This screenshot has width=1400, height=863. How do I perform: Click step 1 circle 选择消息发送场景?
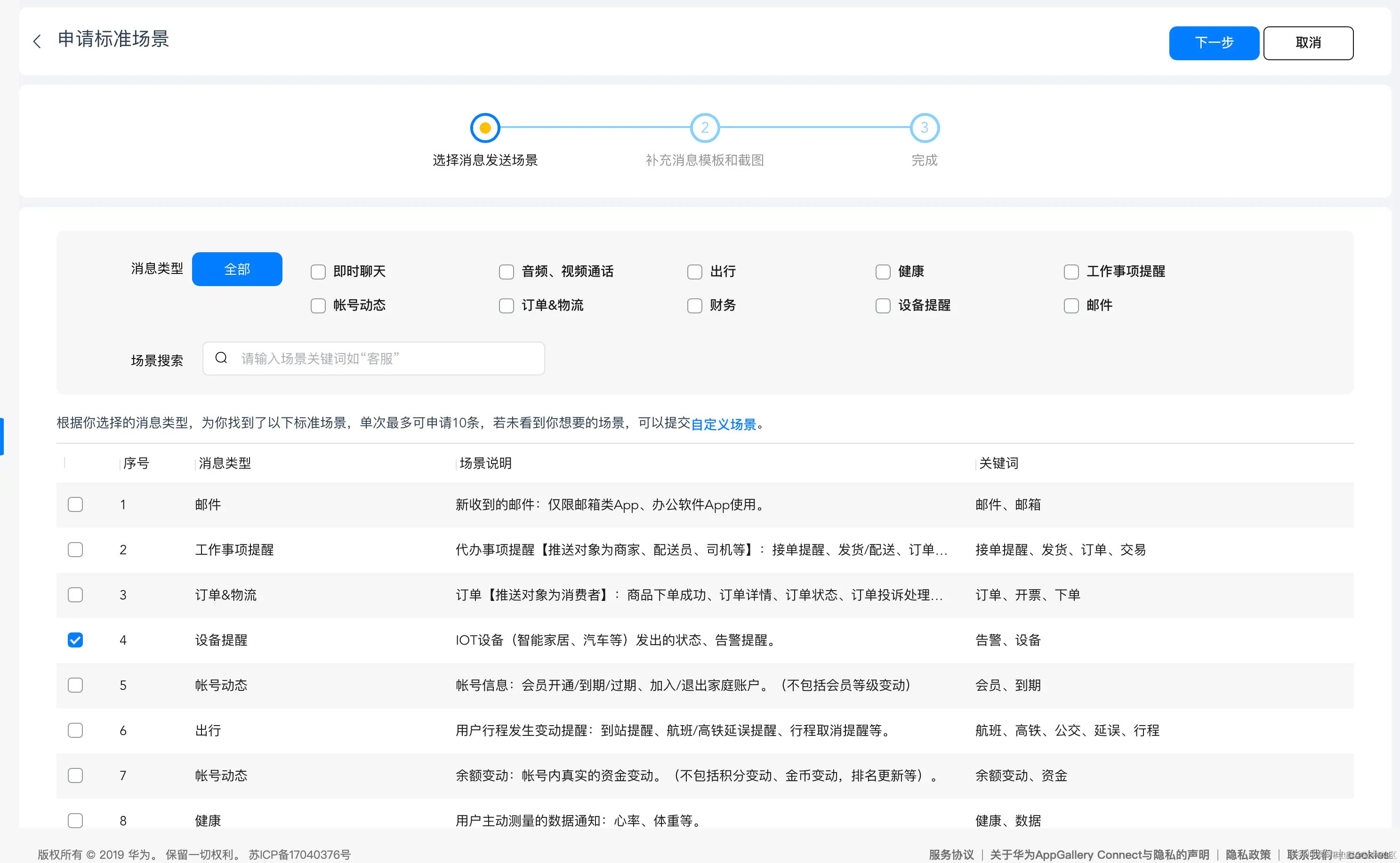click(x=485, y=127)
